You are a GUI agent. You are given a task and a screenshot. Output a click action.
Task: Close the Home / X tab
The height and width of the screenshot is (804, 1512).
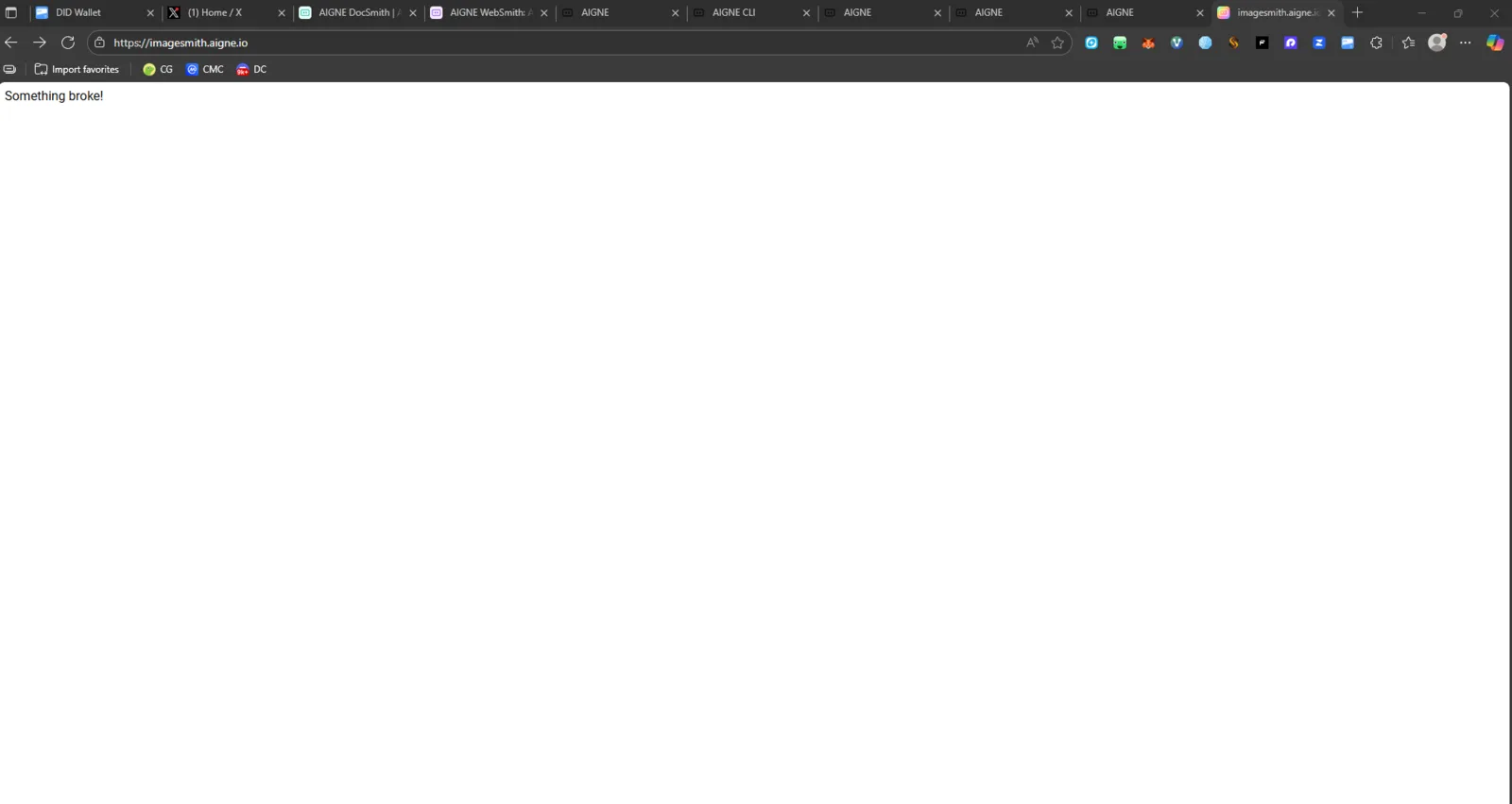[x=282, y=13]
